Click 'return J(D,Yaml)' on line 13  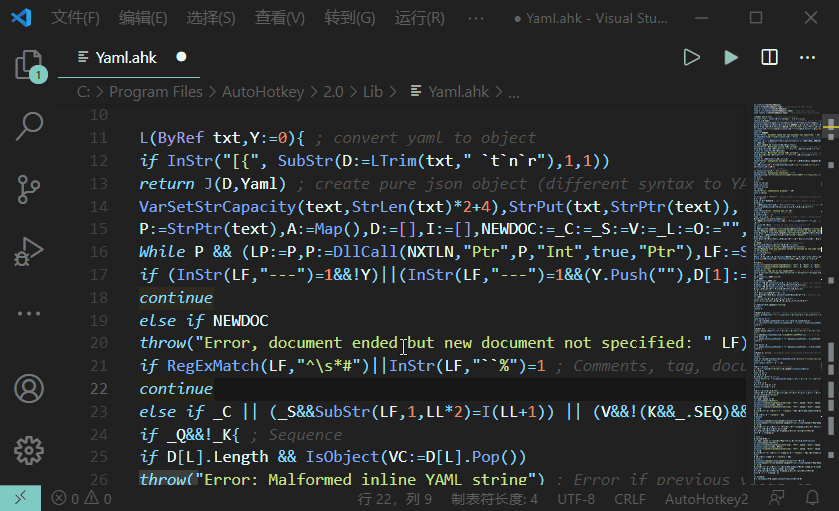coord(213,184)
